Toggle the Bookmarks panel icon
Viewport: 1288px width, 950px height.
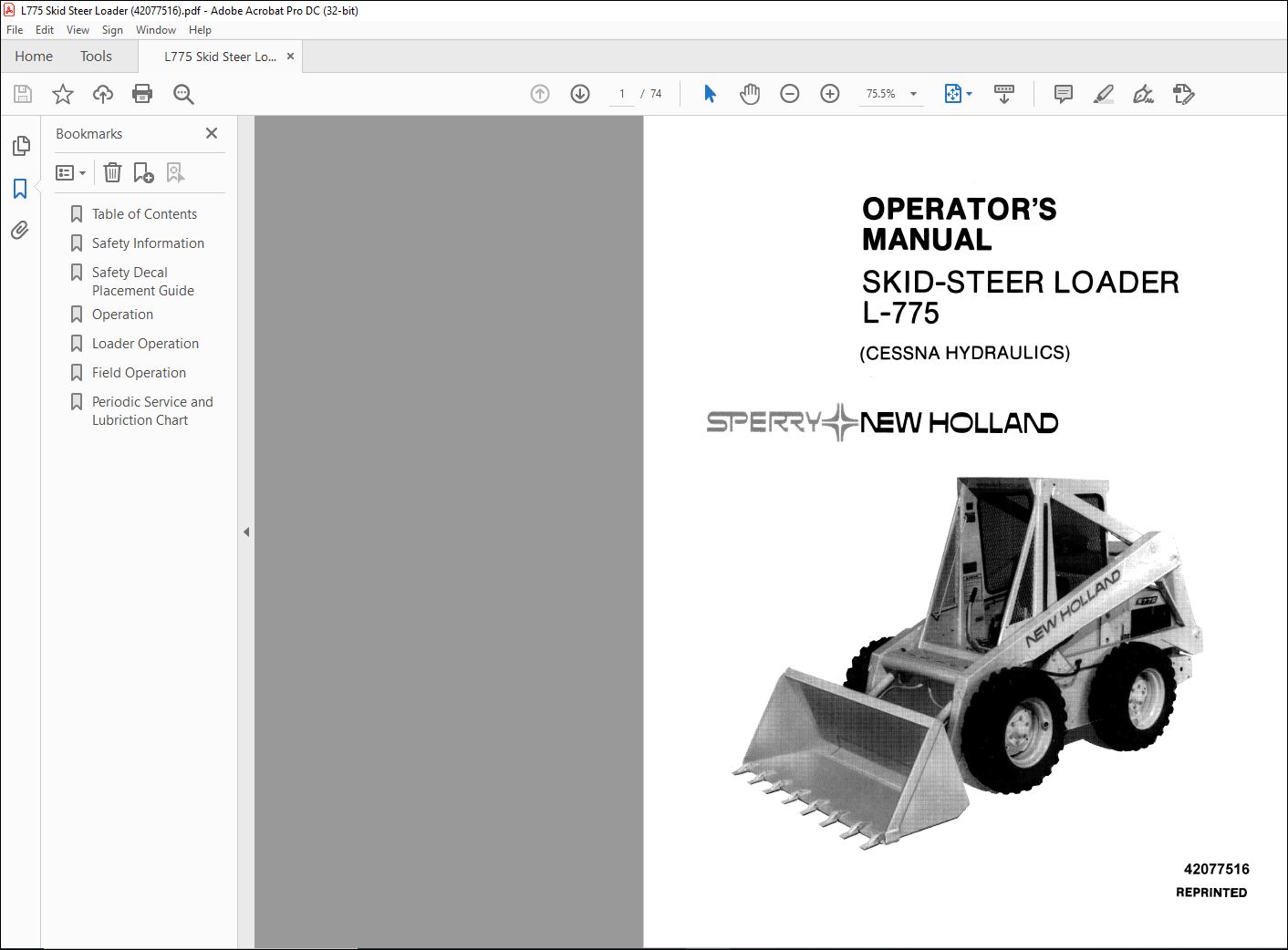[x=20, y=189]
